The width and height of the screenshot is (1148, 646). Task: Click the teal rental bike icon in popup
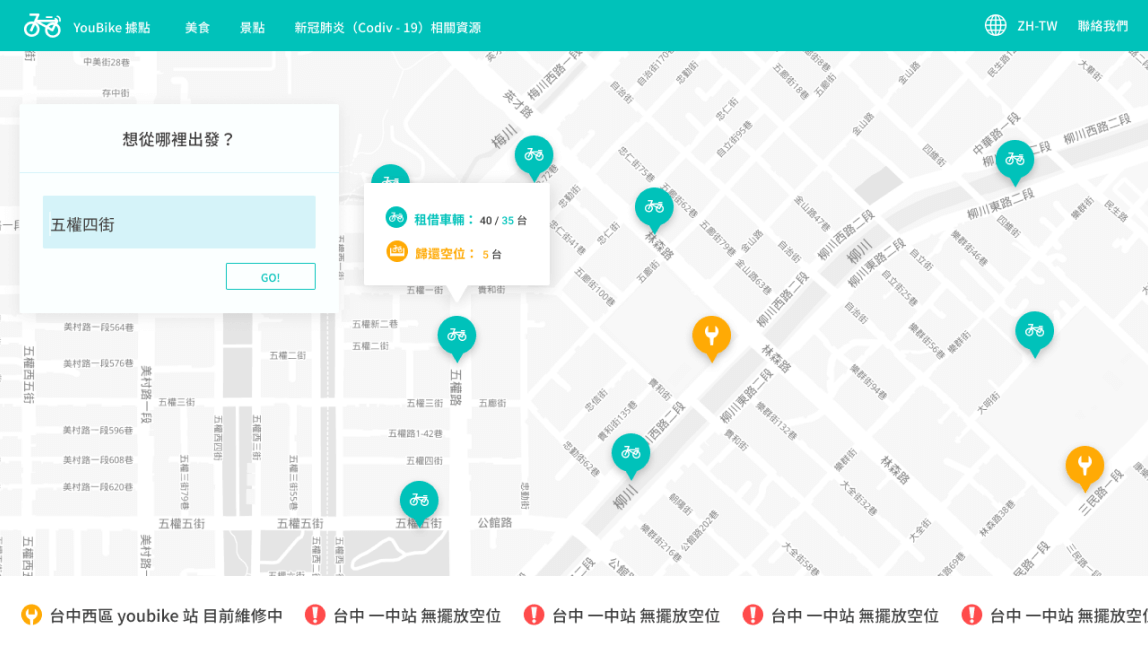396,218
